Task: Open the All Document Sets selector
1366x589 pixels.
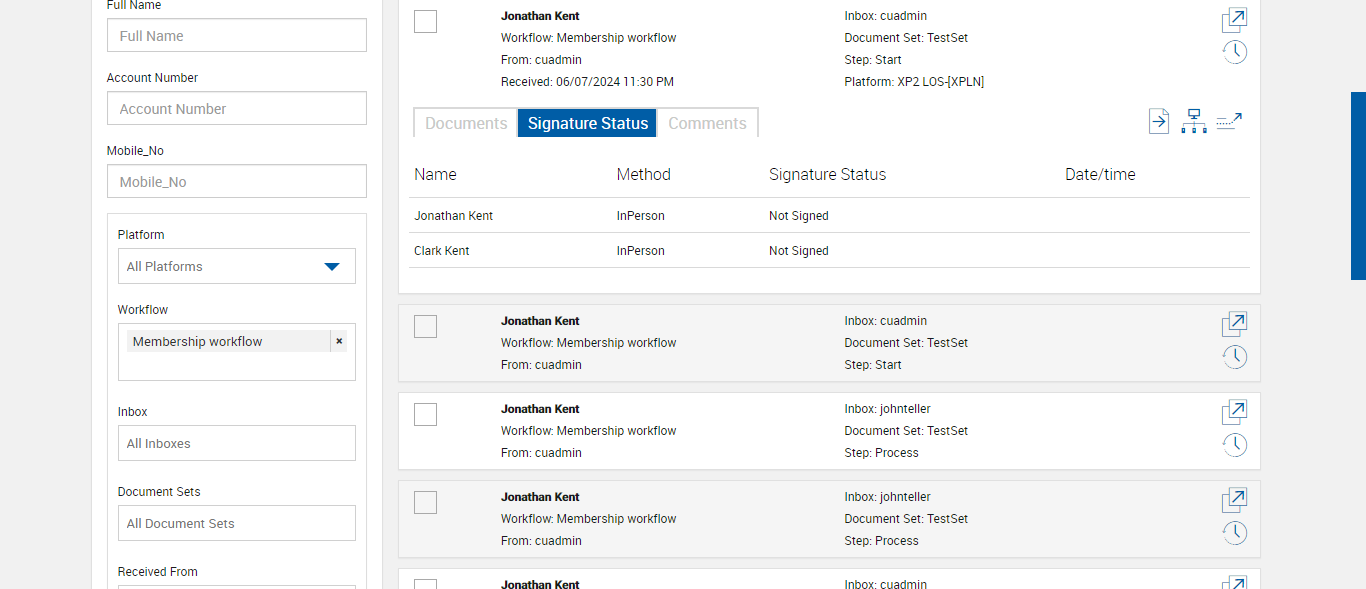Action: tap(236, 524)
